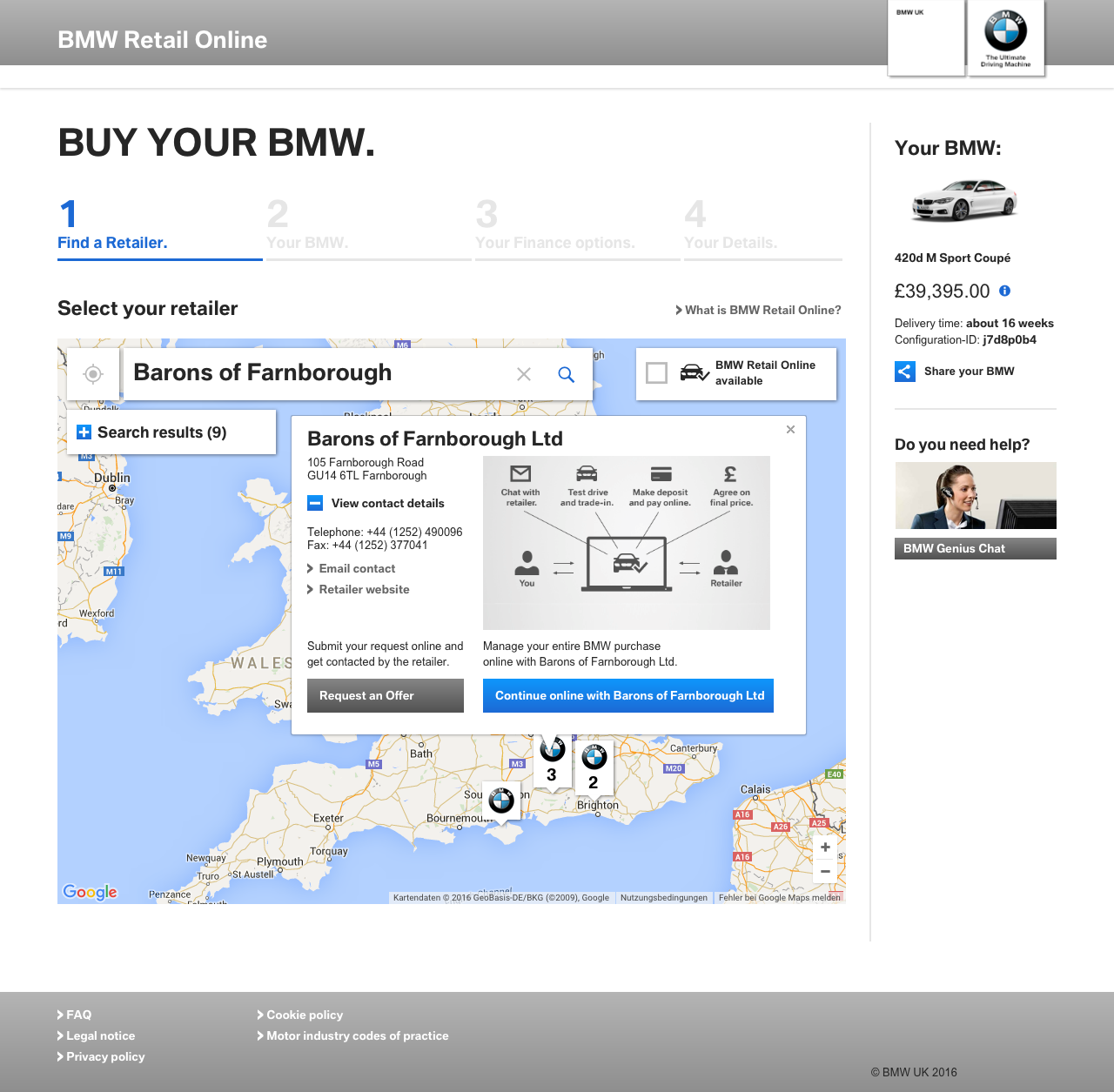Open step 2, Your BMW
This screenshot has width=1114, height=1092.
pos(307,226)
